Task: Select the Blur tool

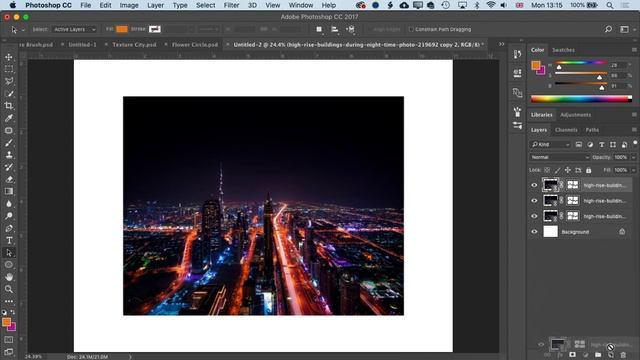Action: [9, 204]
